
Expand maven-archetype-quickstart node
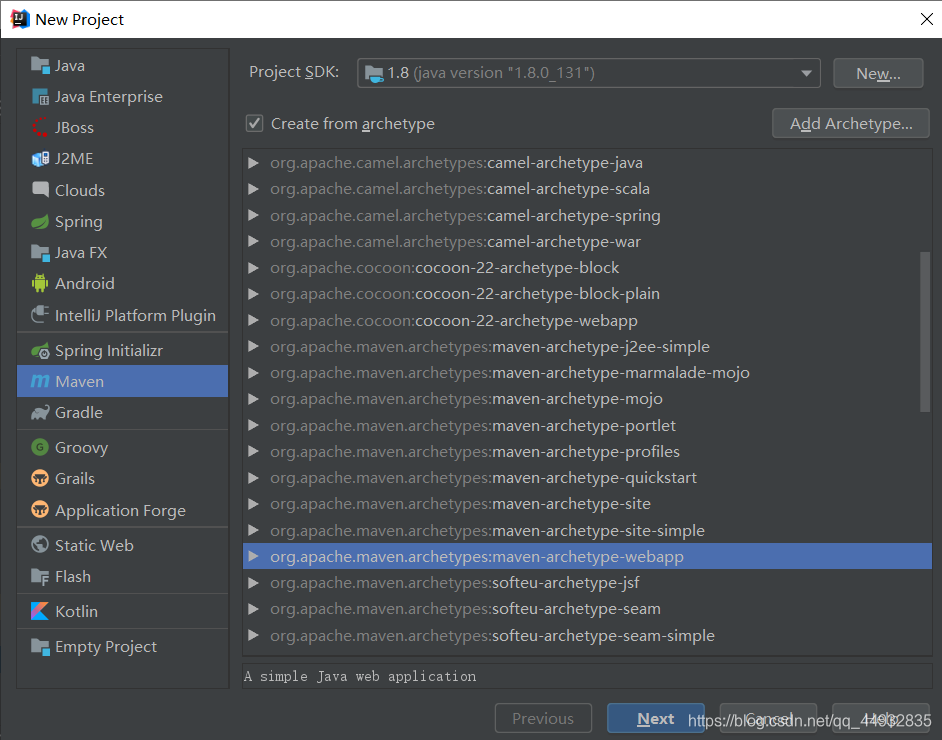[254, 478]
